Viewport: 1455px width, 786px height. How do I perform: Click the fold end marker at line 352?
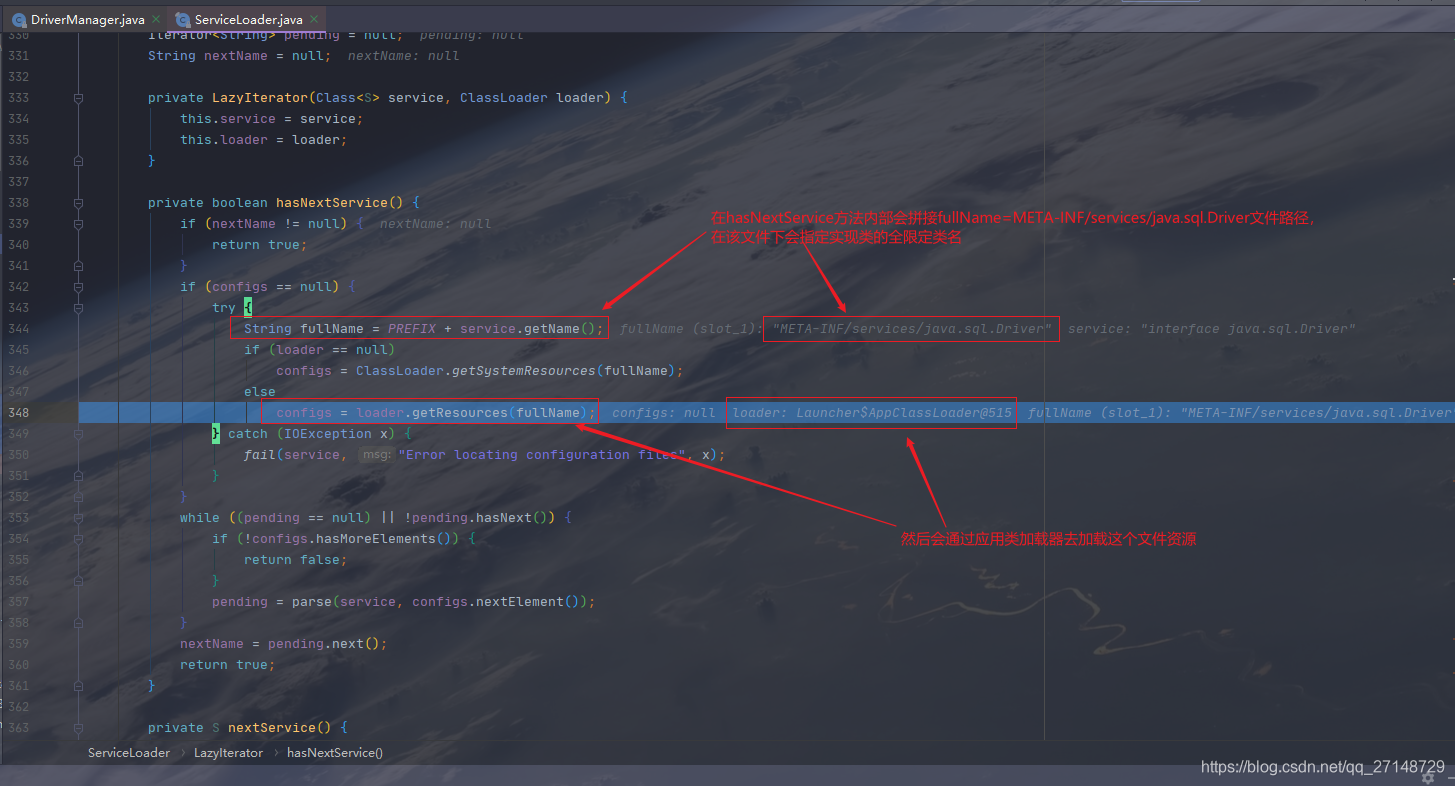point(78,497)
